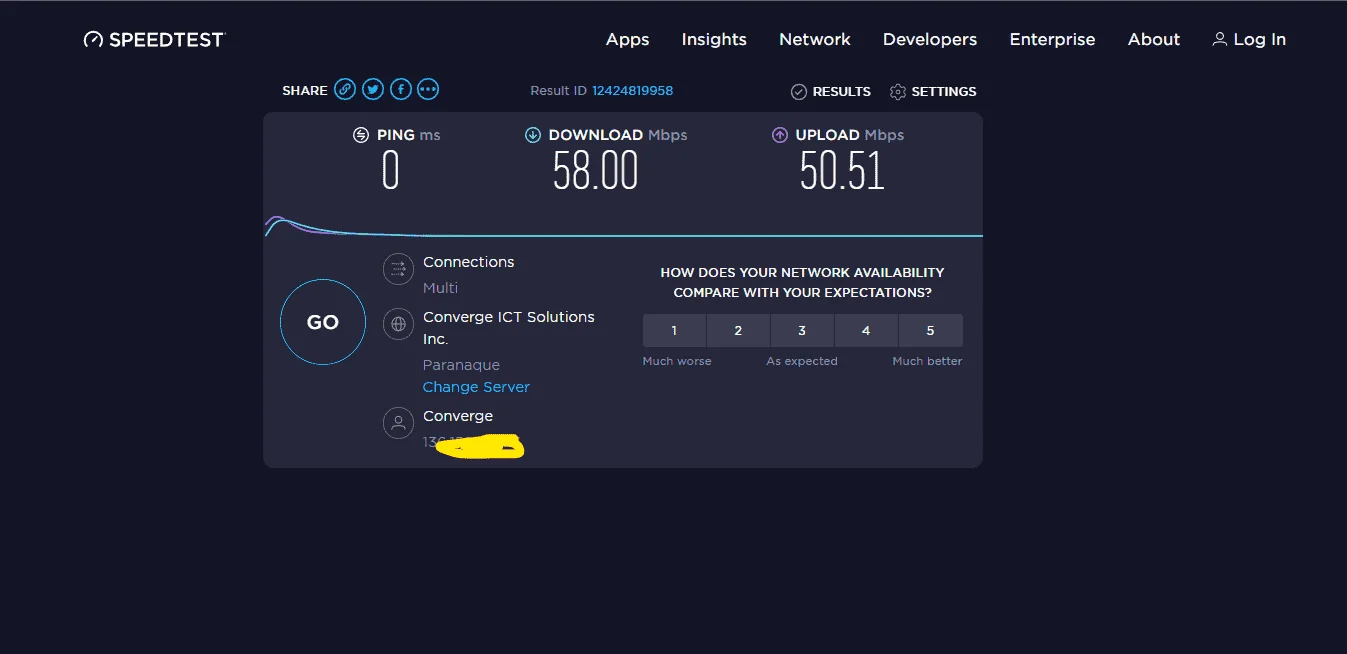1347x654 pixels.
Task: Click the Connections multi icon
Action: point(398,269)
